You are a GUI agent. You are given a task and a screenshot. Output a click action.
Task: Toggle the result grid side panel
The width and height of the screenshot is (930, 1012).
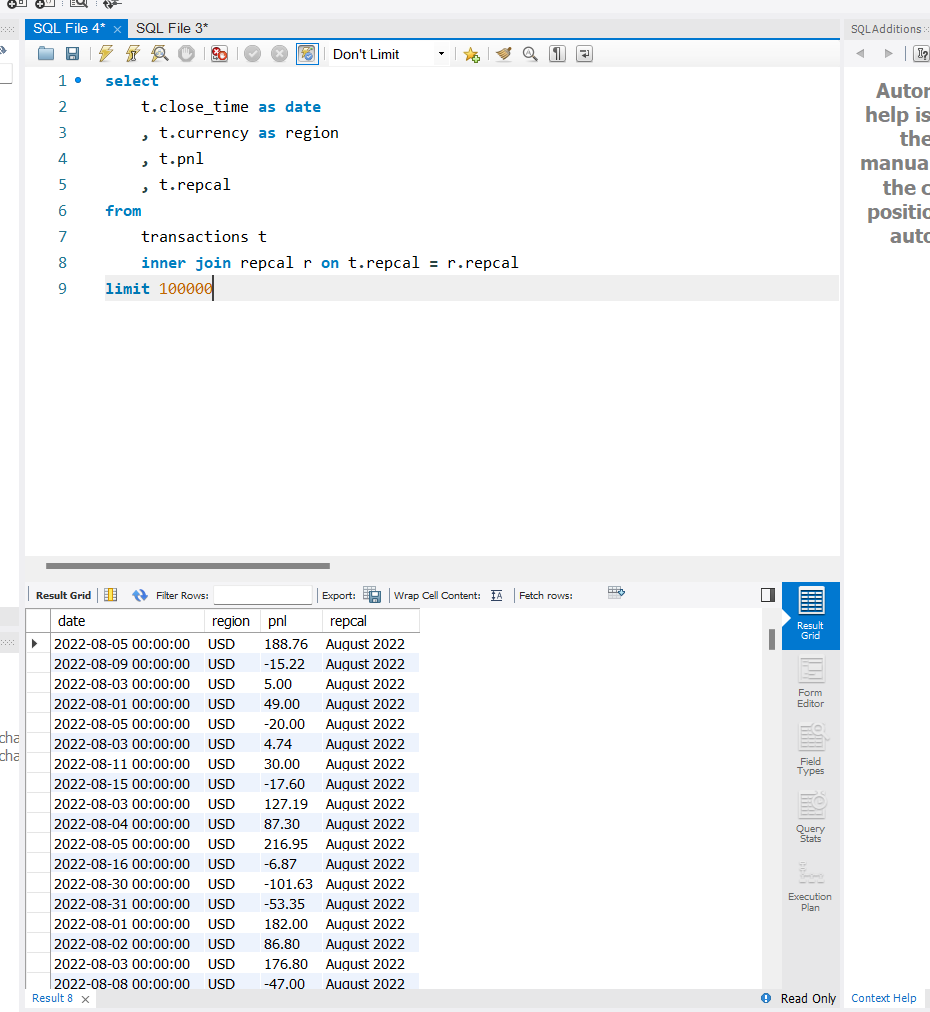click(767, 594)
